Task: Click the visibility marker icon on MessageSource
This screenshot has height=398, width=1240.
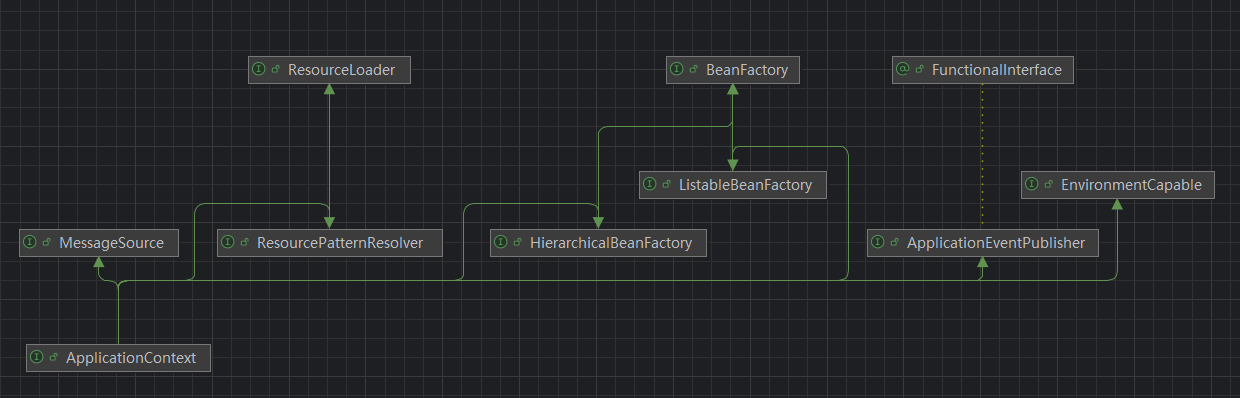Action: coord(46,243)
